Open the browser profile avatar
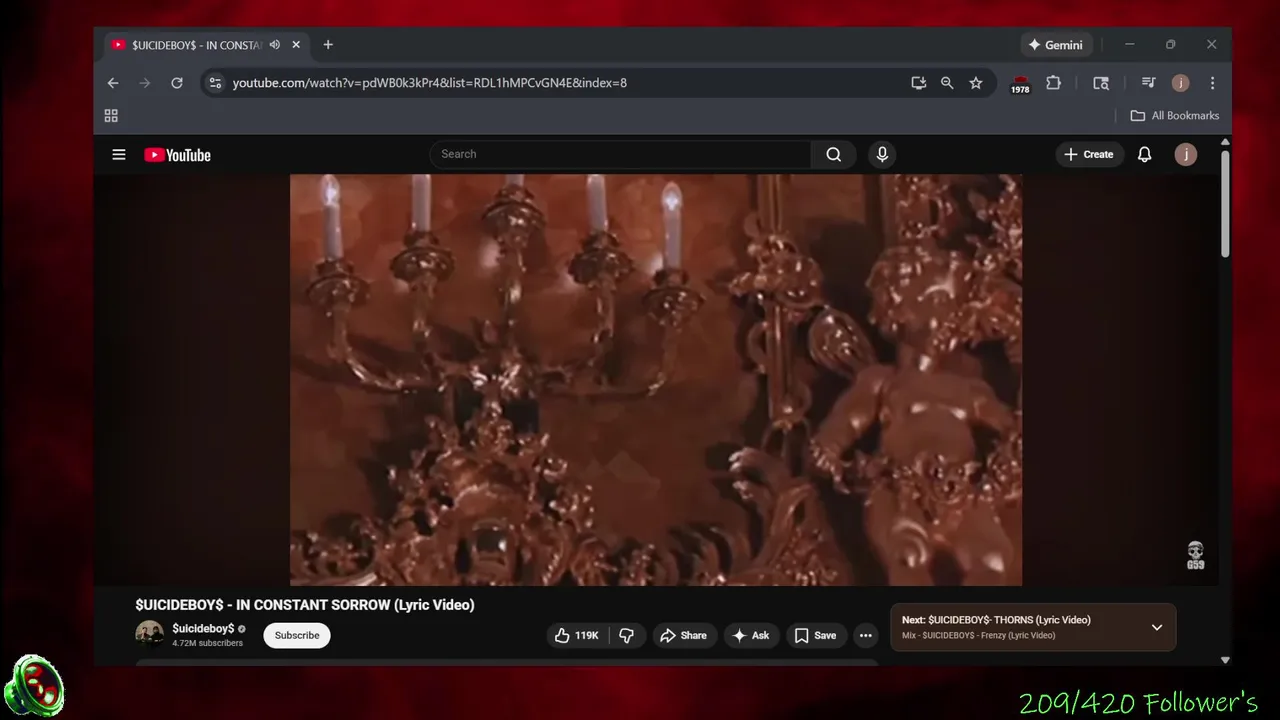 click(1180, 83)
